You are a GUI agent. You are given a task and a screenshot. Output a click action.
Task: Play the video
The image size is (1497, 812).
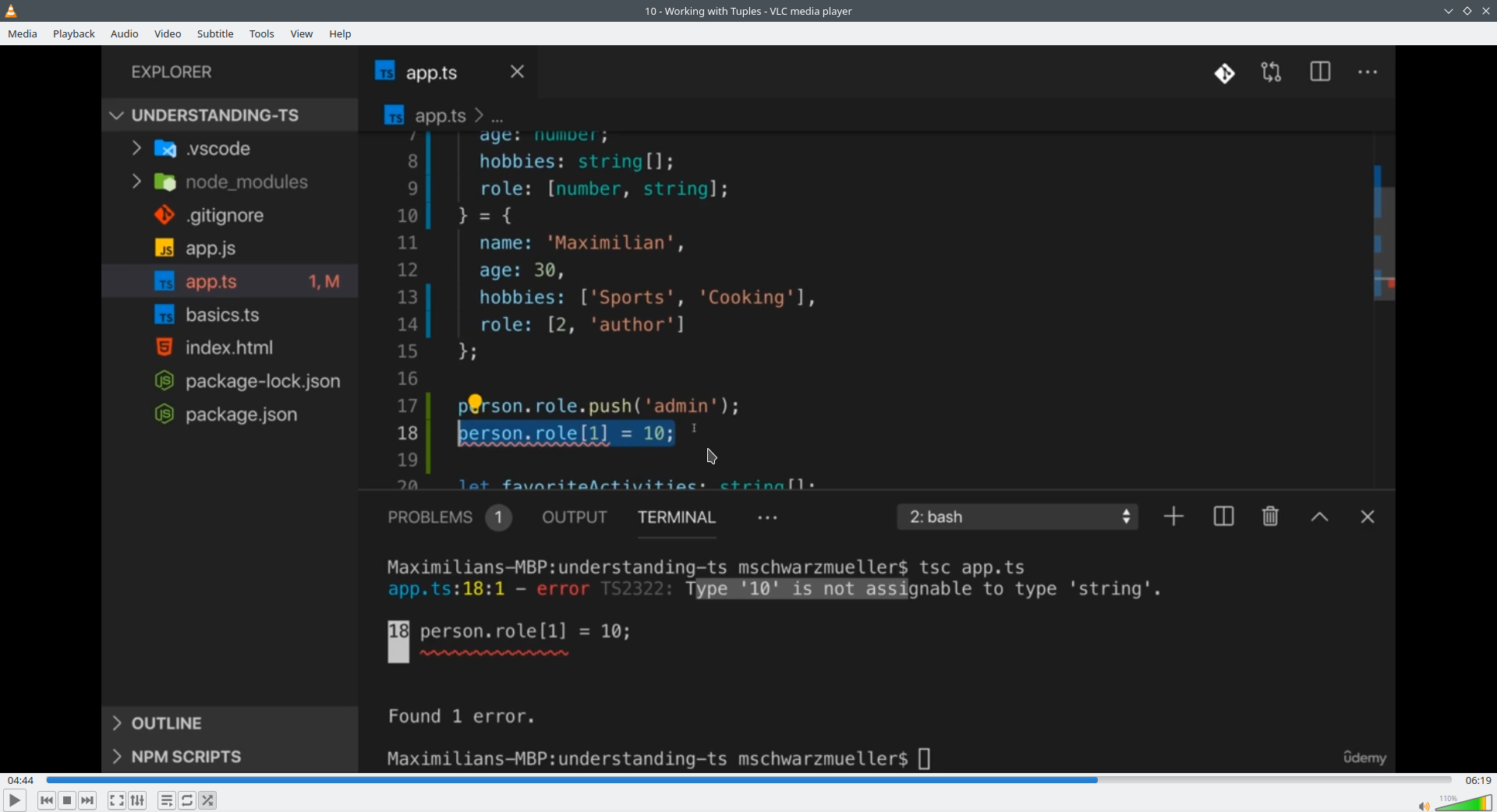[14, 800]
